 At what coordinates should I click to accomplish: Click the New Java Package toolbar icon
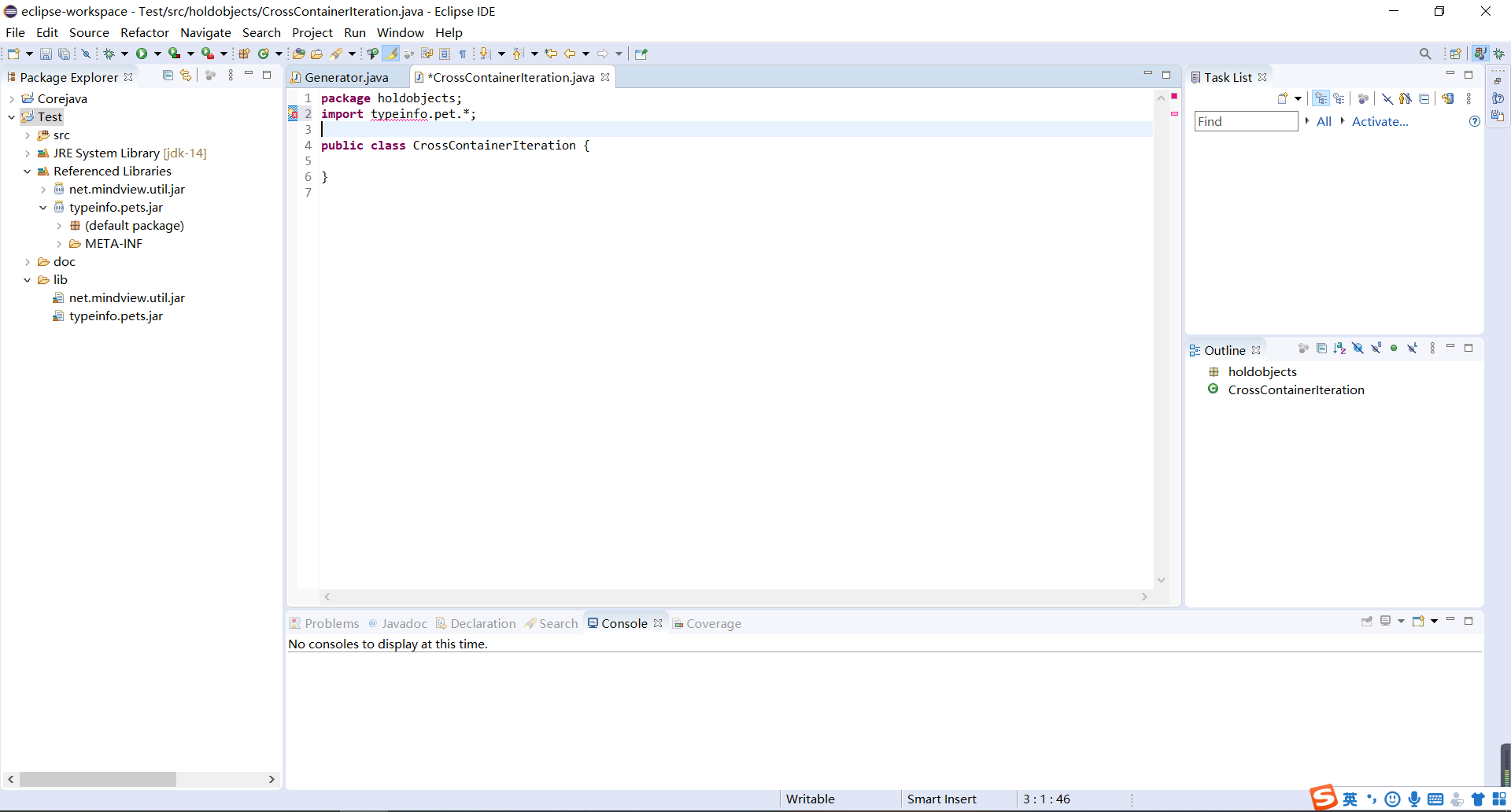(x=244, y=54)
